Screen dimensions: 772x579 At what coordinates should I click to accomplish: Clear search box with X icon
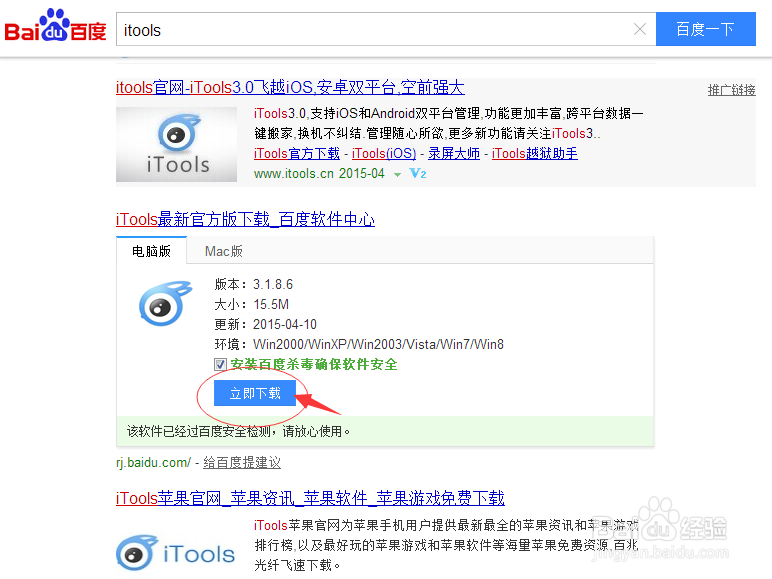[x=640, y=30]
